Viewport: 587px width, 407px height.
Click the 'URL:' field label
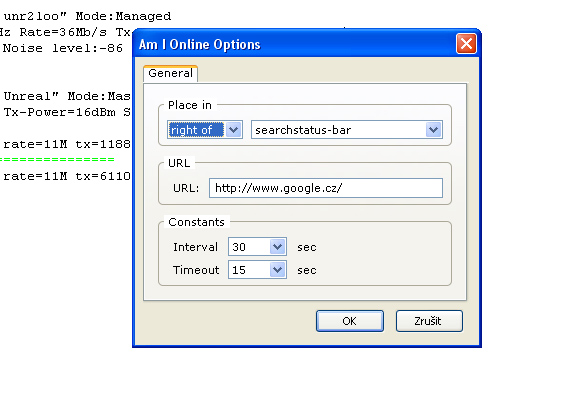point(186,188)
